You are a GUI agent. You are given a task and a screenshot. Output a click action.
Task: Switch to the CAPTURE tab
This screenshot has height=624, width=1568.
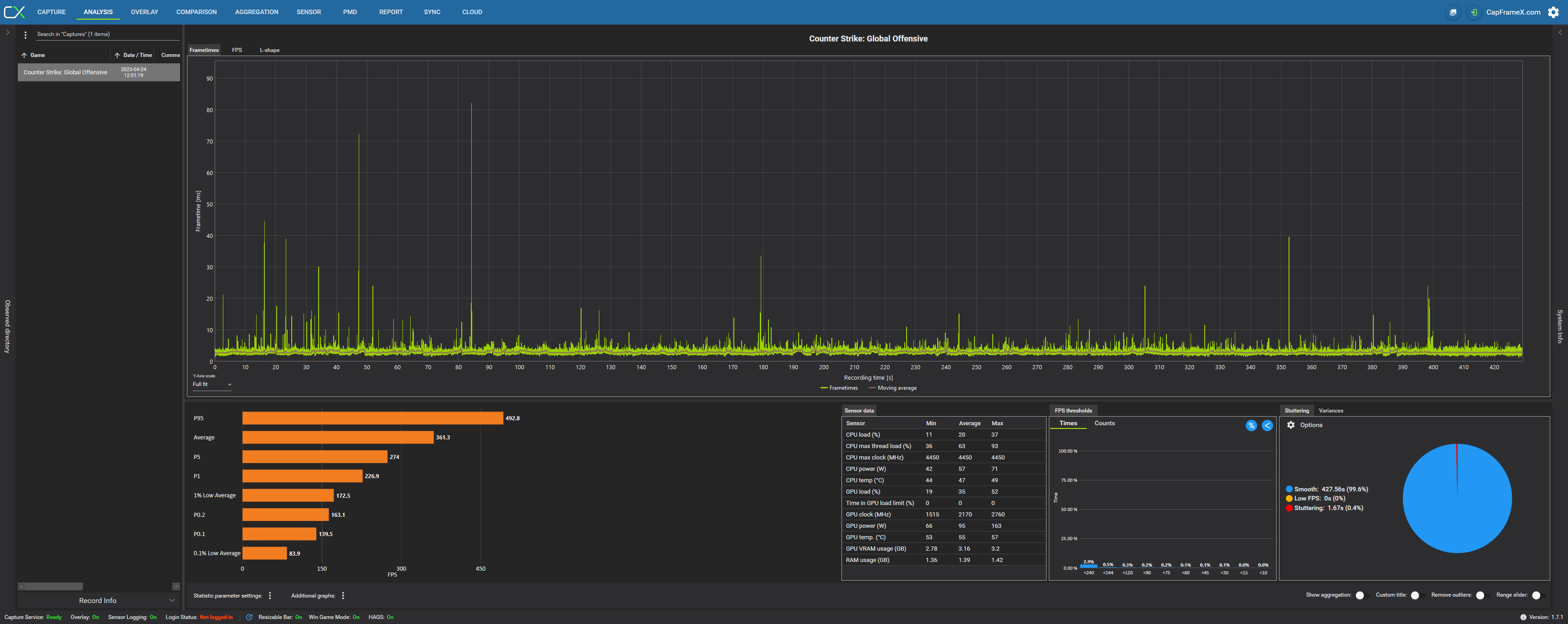51,12
